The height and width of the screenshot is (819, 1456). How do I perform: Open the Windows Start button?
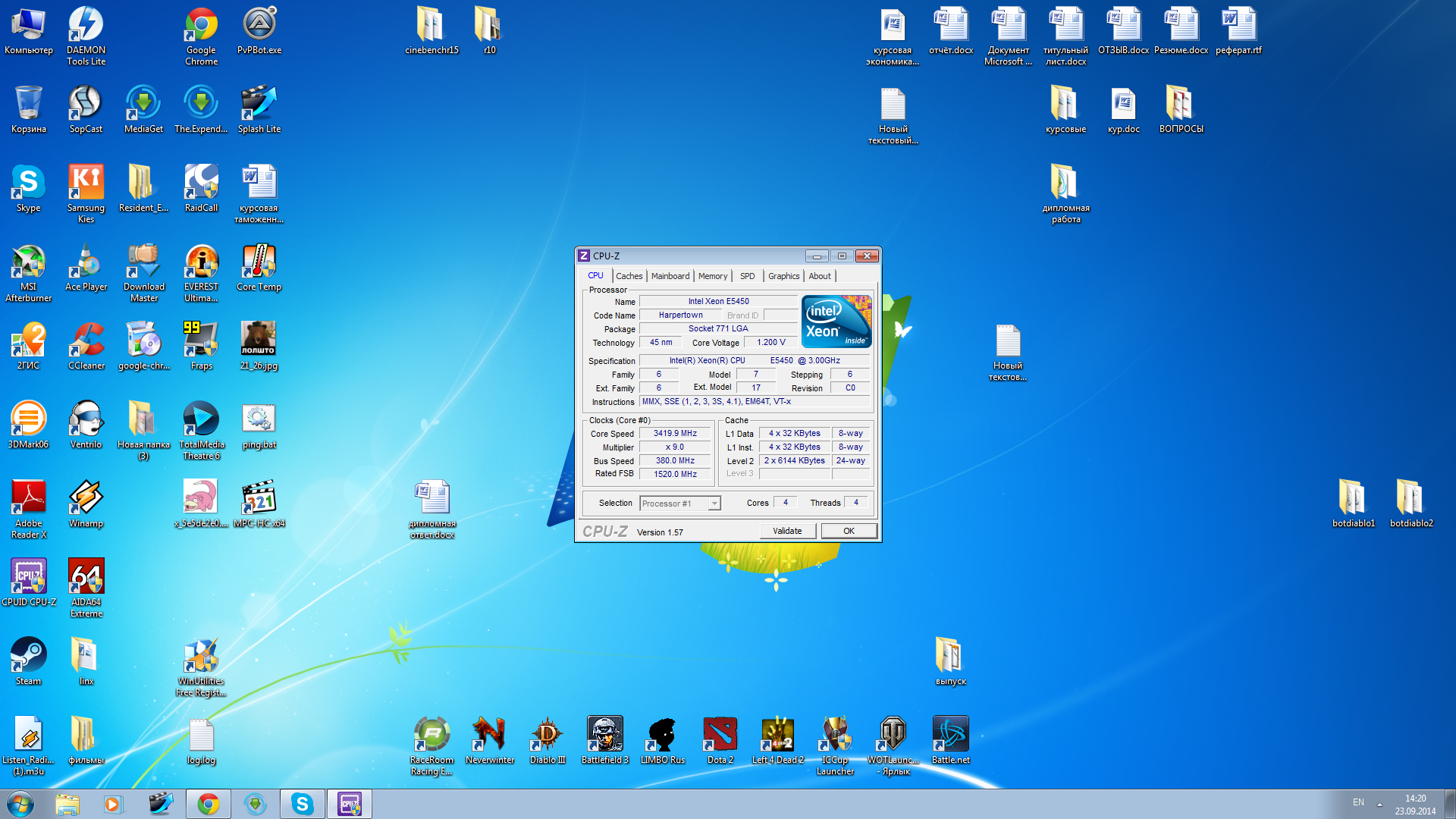coord(20,804)
